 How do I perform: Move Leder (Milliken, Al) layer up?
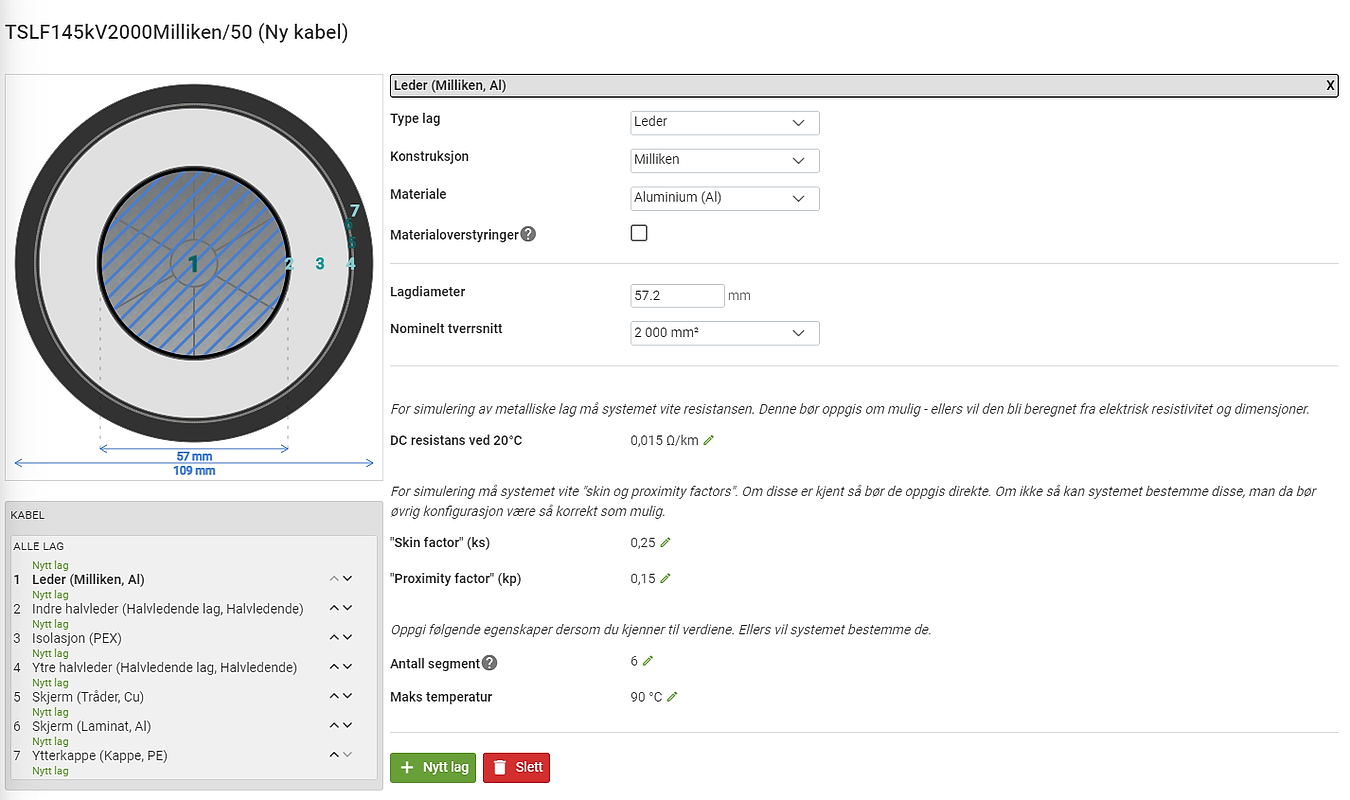[335, 578]
